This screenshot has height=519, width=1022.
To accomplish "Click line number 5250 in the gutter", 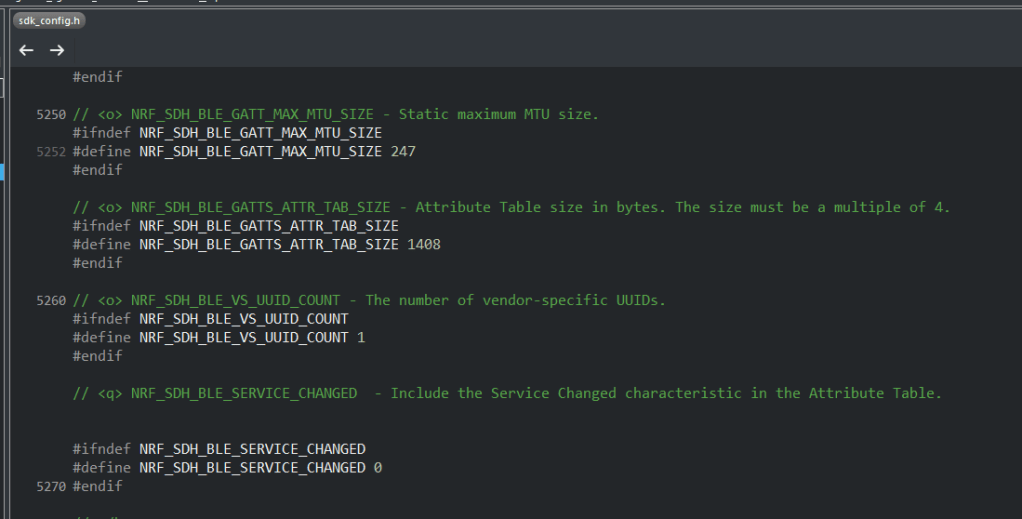I will point(50,114).
